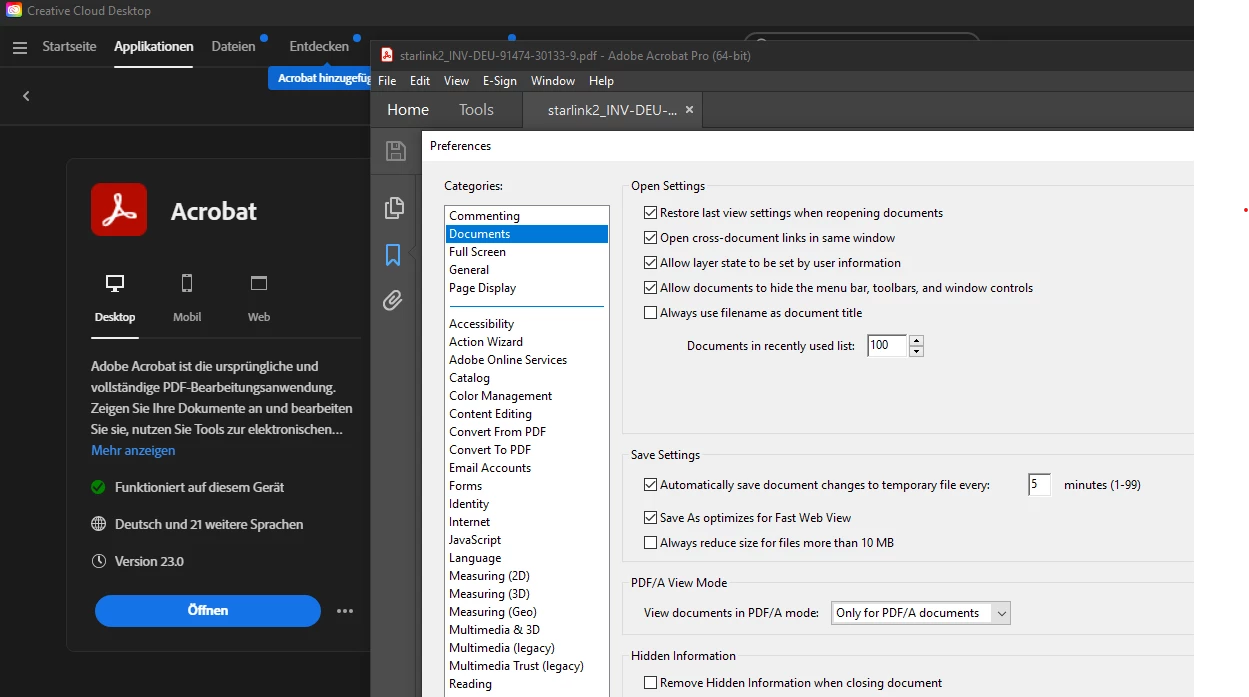The width and height of the screenshot is (1249, 697).
Task: Toggle Allow documents to hide the menu bar
Action: click(651, 288)
